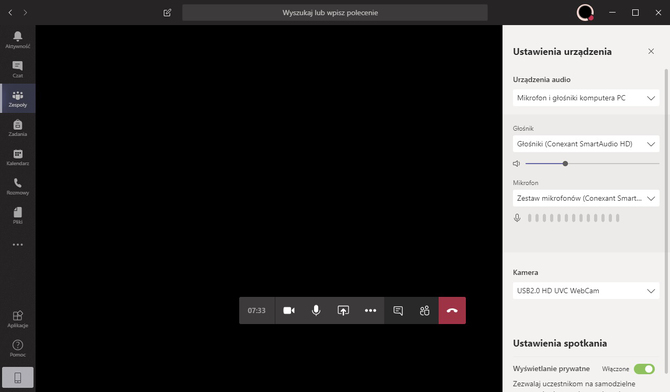Show the meeting conversation chat
Screen dimensions: 670x392
(x=398, y=310)
